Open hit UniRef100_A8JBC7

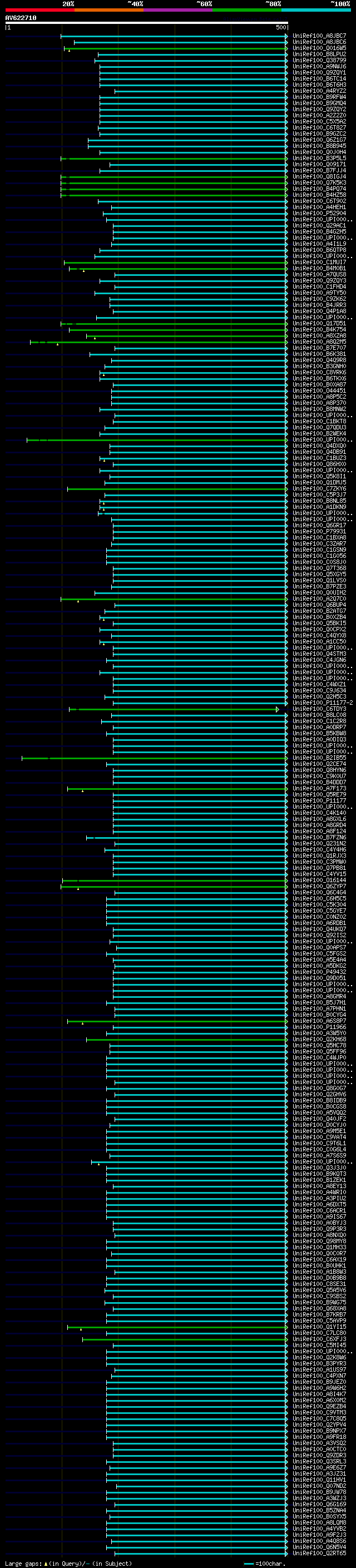coord(319,36)
